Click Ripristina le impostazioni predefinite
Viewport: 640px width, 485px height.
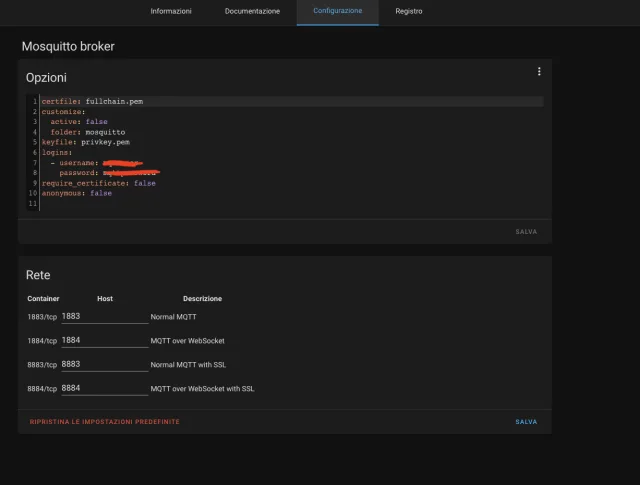click(x=104, y=422)
